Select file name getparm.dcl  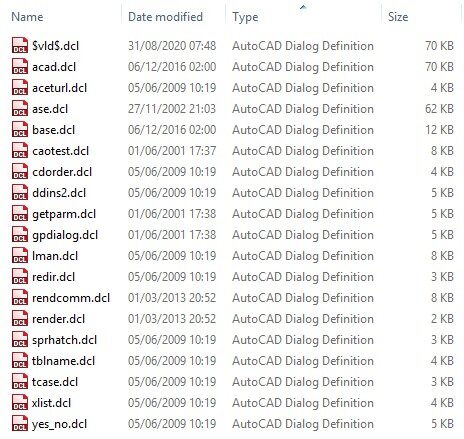click(64, 214)
